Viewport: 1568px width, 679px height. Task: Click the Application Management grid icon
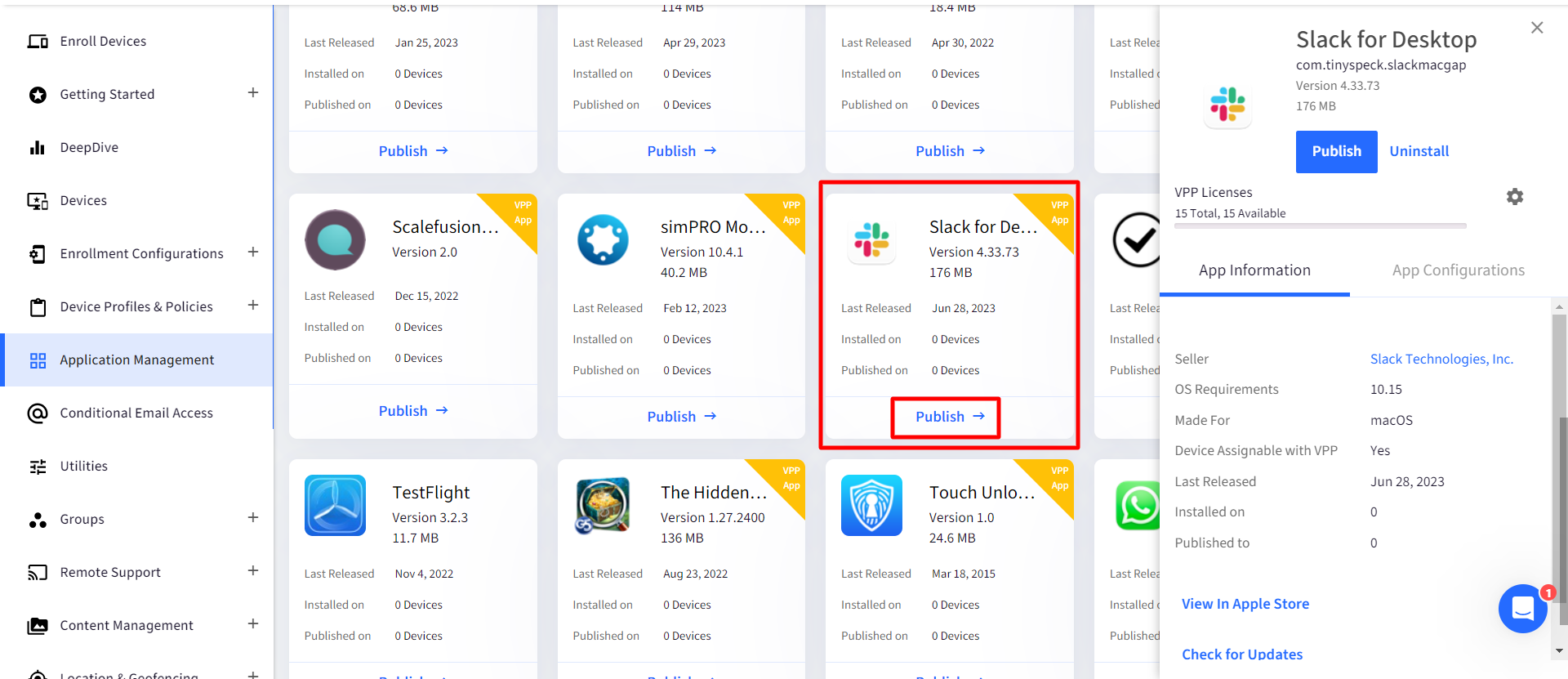pos(38,360)
